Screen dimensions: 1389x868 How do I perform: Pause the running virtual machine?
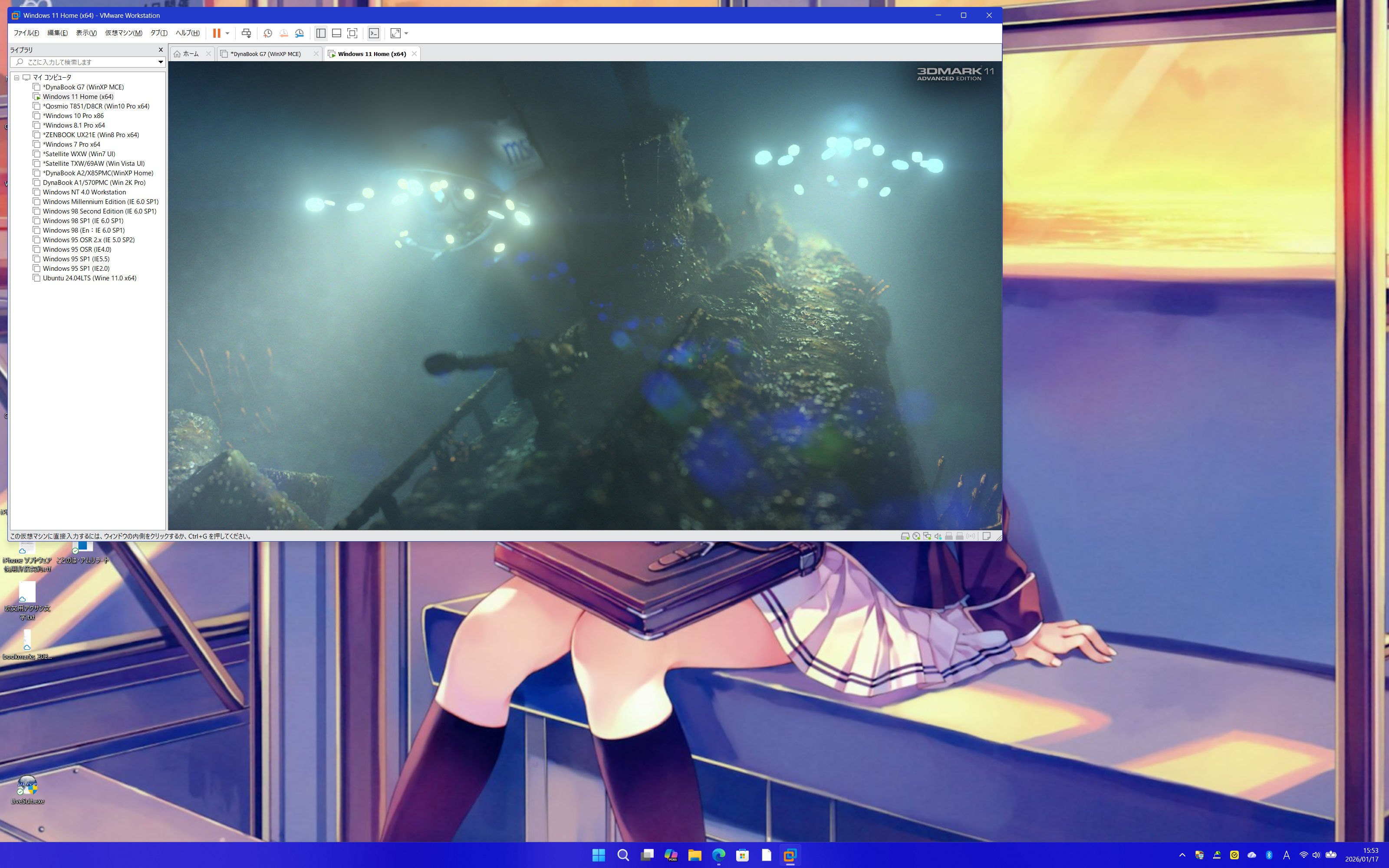click(x=217, y=33)
